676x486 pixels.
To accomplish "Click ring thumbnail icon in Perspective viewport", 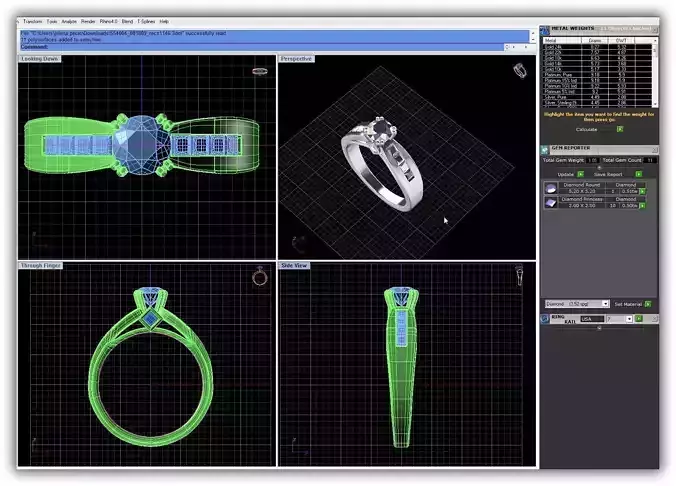I will (520, 70).
